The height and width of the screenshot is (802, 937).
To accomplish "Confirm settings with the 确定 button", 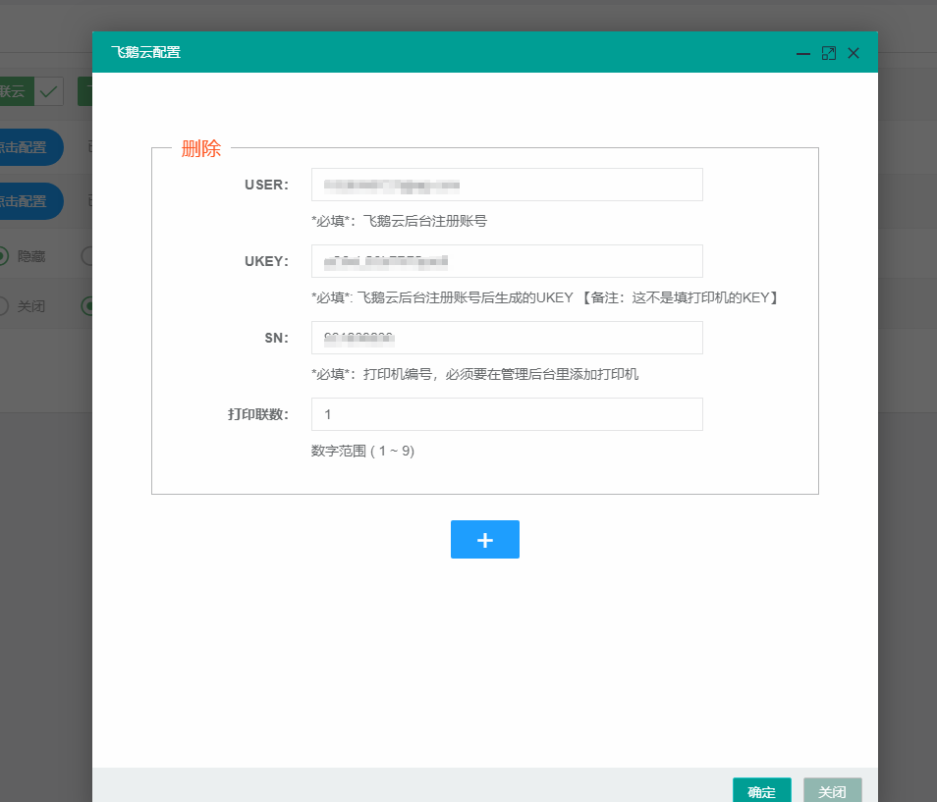I will click(x=762, y=790).
